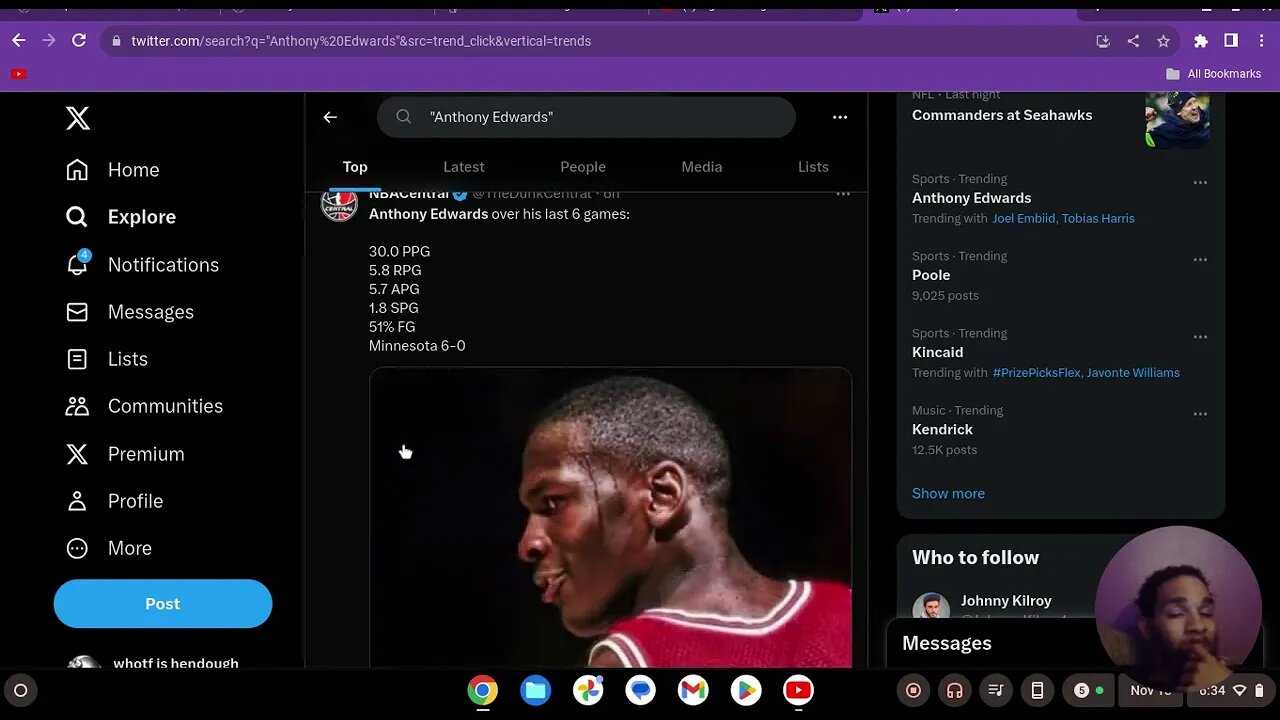Open Play Store from the shelf
The width and height of the screenshot is (1280, 720).
point(746,690)
